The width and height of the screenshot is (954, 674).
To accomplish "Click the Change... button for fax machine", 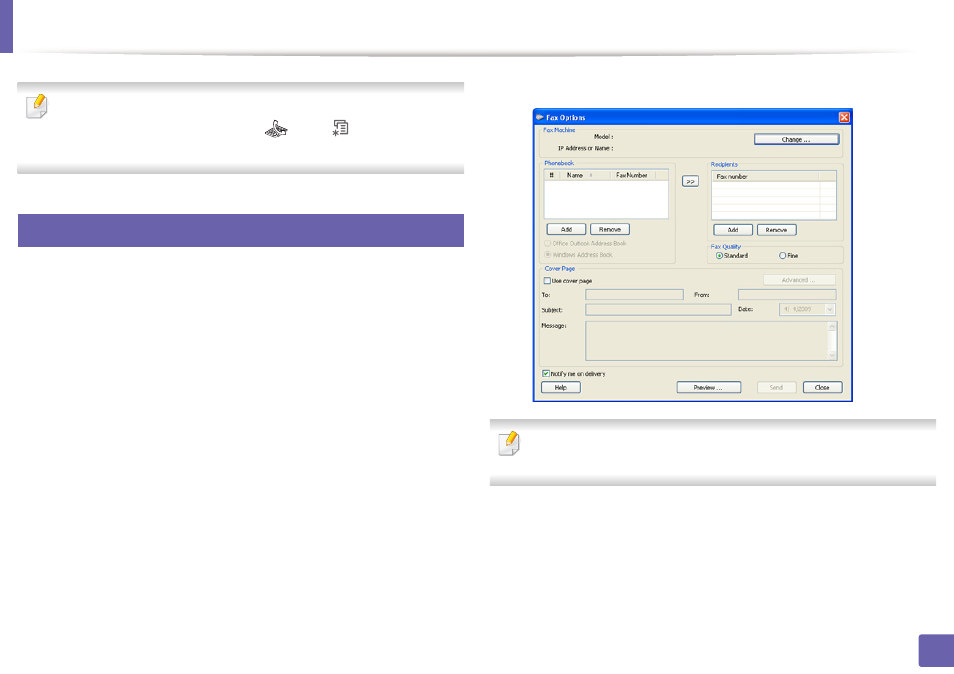I will [x=796, y=139].
